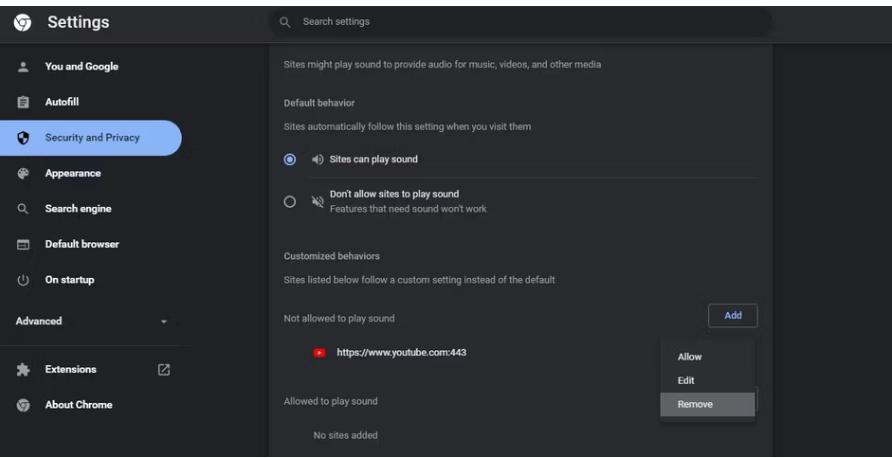Click the About Chrome logo icon
Screen dimensions: 892x458
tap(23, 405)
